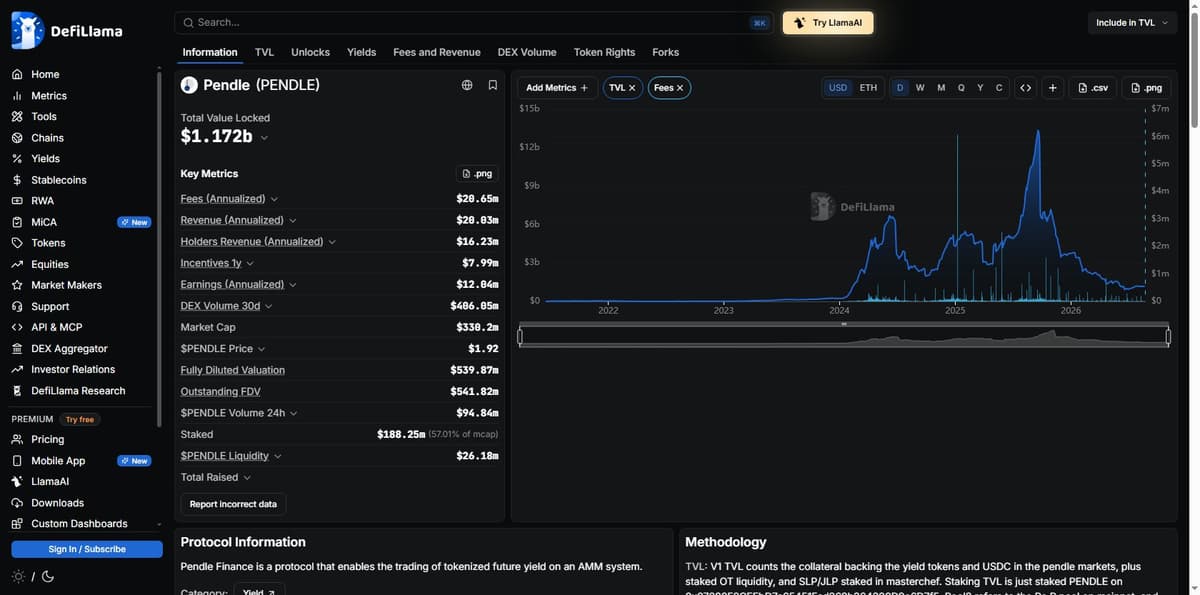Open Investor Relations sidebar item
1200x595 pixels.
73,369
